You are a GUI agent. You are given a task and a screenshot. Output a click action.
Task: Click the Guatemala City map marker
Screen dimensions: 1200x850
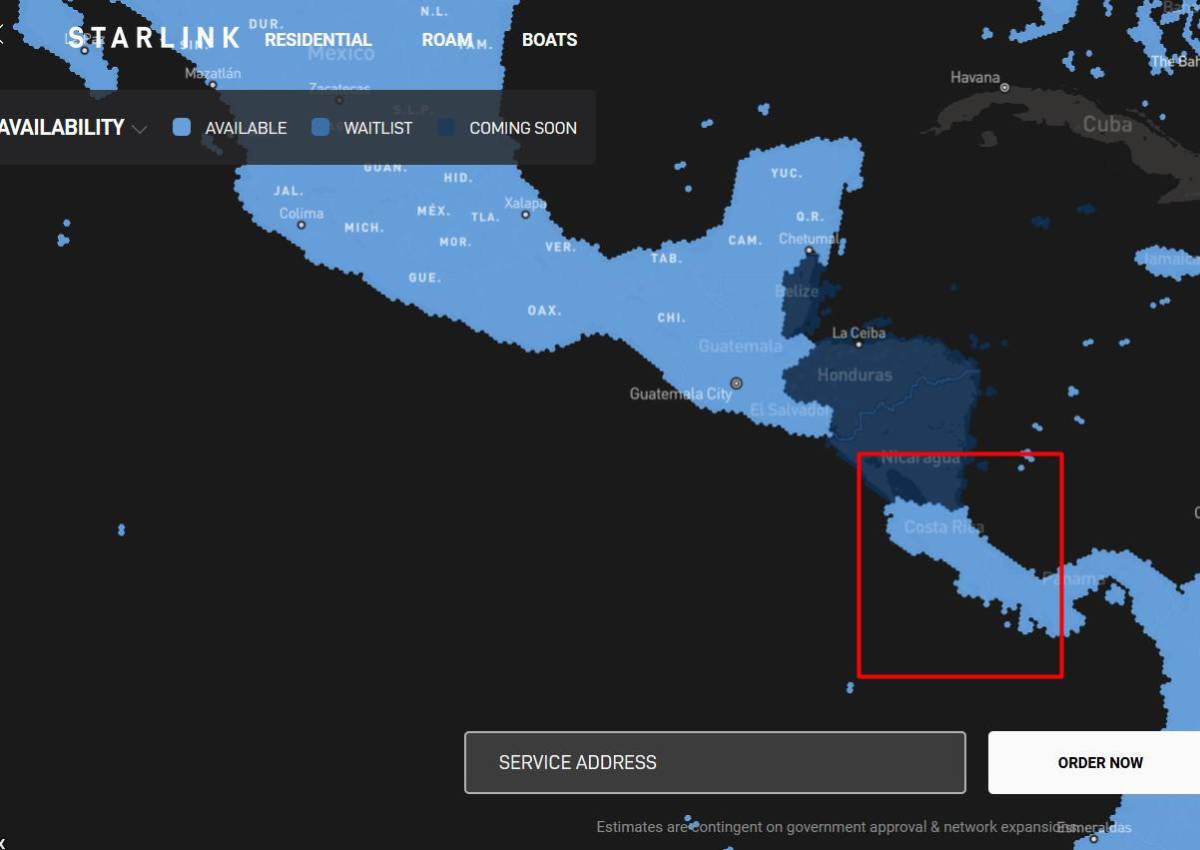(737, 383)
